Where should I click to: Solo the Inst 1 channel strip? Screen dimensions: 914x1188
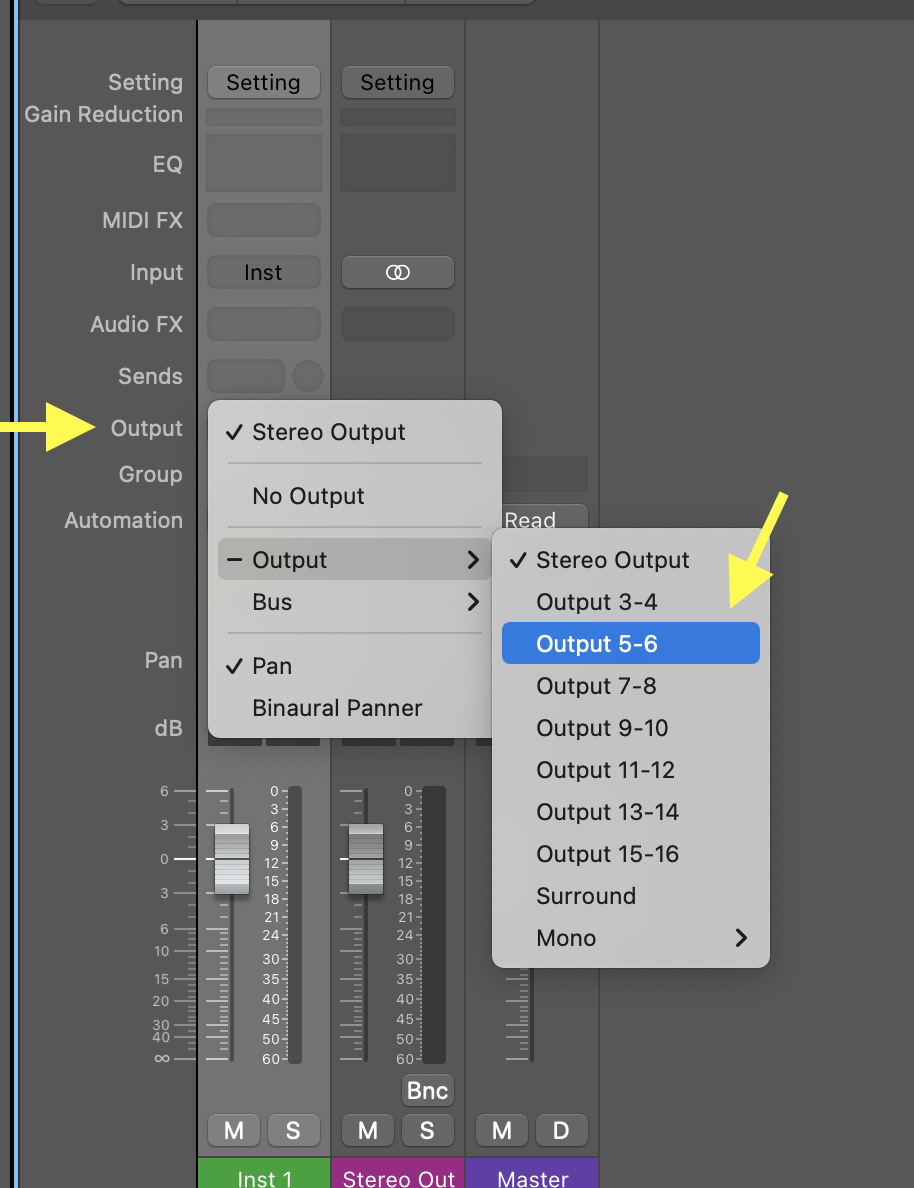point(293,1130)
